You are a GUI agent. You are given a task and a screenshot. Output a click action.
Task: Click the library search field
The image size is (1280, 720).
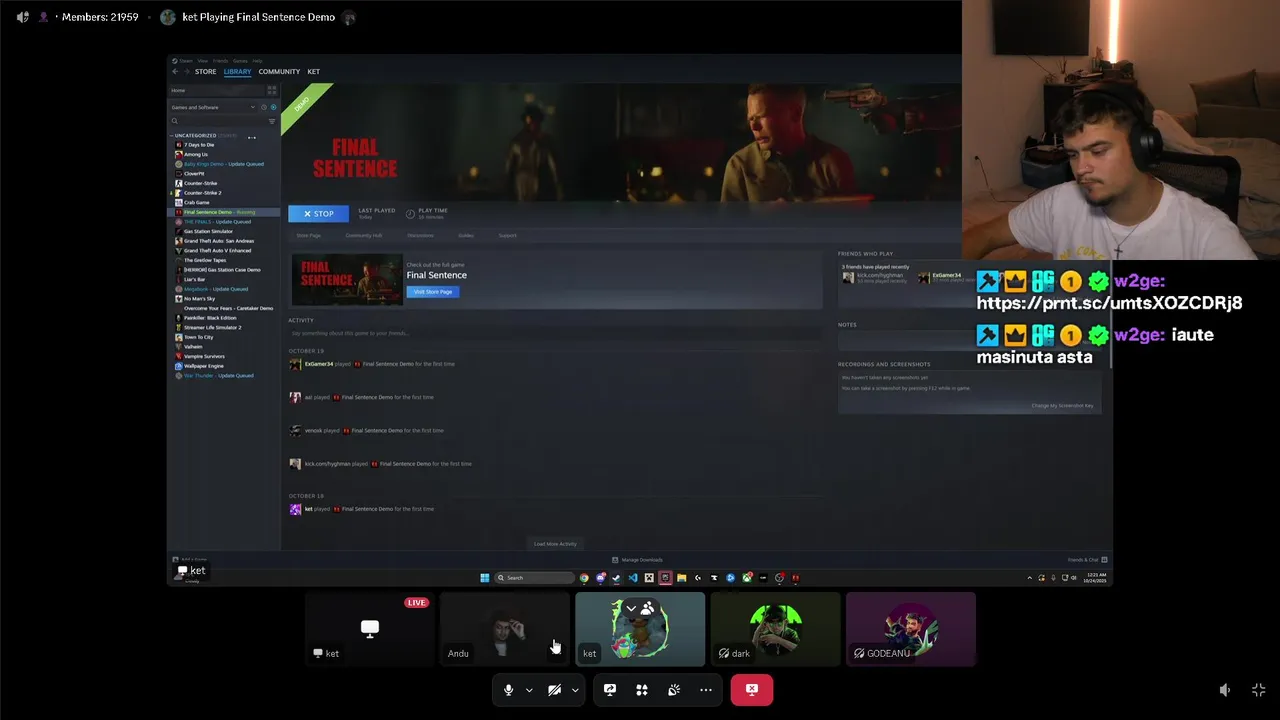click(216, 121)
